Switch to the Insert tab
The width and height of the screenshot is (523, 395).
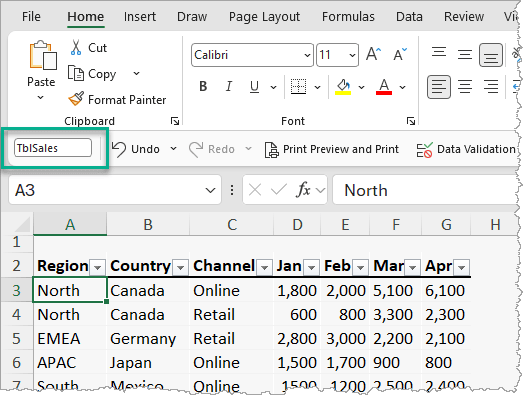click(x=140, y=16)
